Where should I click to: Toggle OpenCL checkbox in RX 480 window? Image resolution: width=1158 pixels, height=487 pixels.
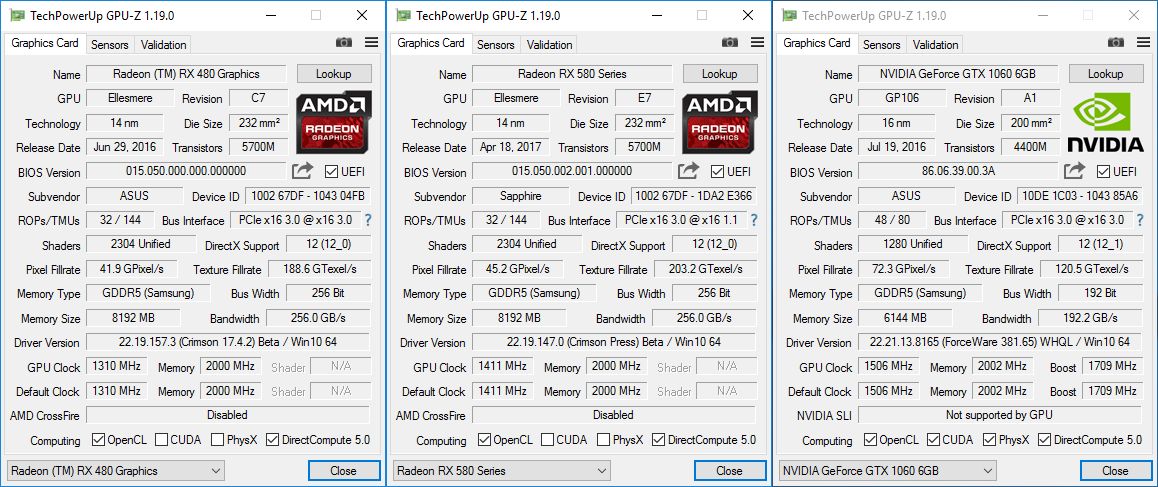tap(98, 440)
